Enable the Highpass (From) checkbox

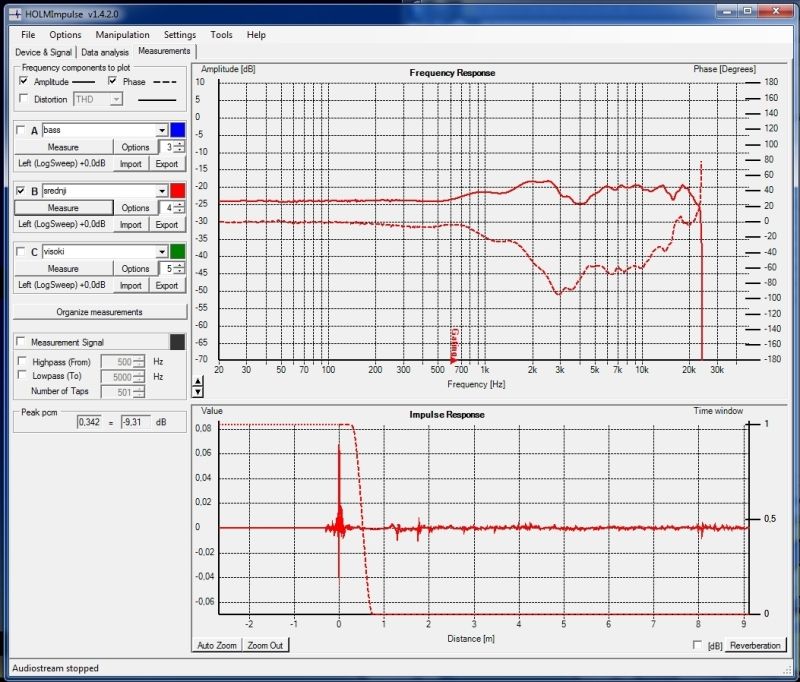[22, 361]
